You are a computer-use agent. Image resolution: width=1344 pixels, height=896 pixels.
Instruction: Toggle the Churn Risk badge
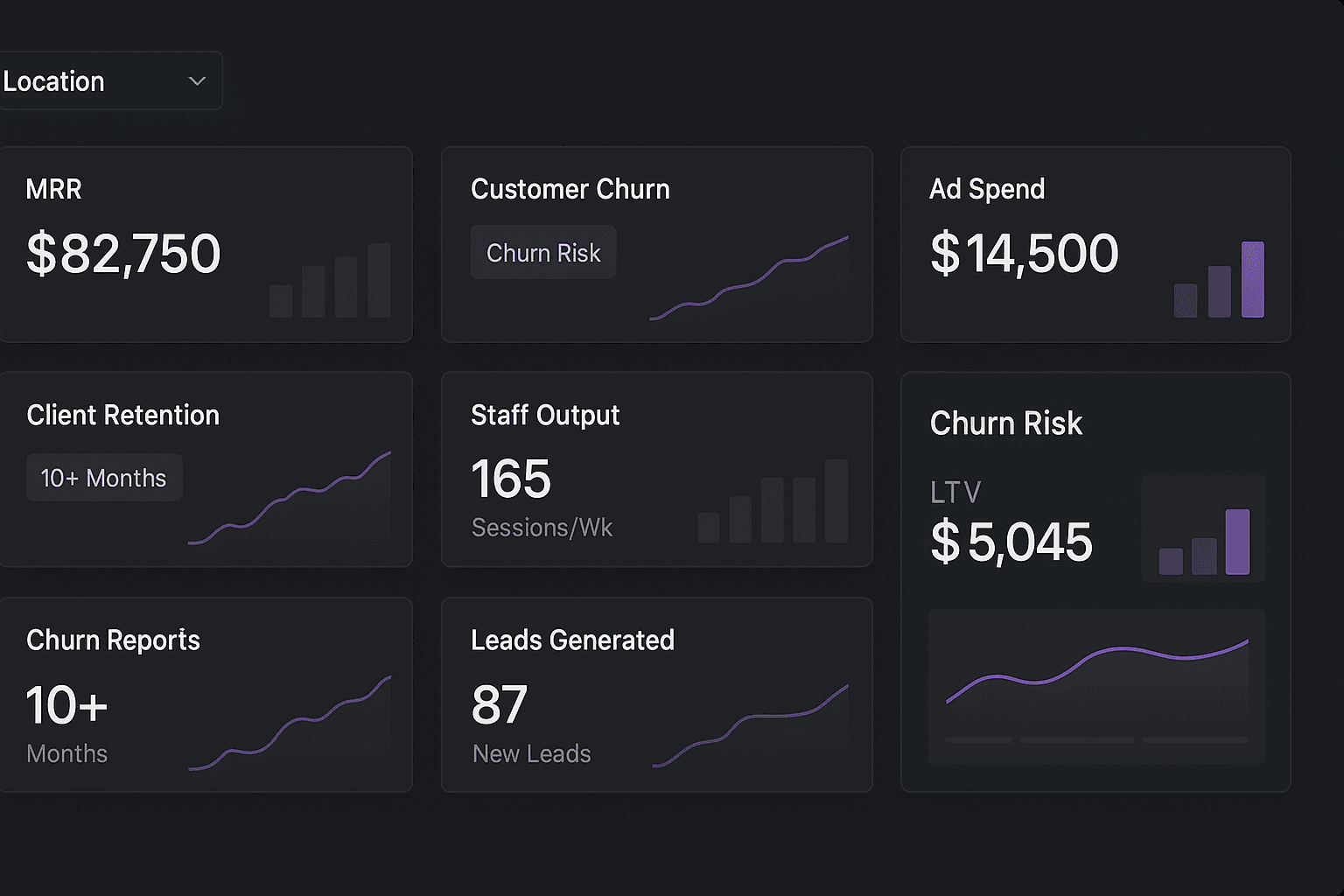coord(542,252)
